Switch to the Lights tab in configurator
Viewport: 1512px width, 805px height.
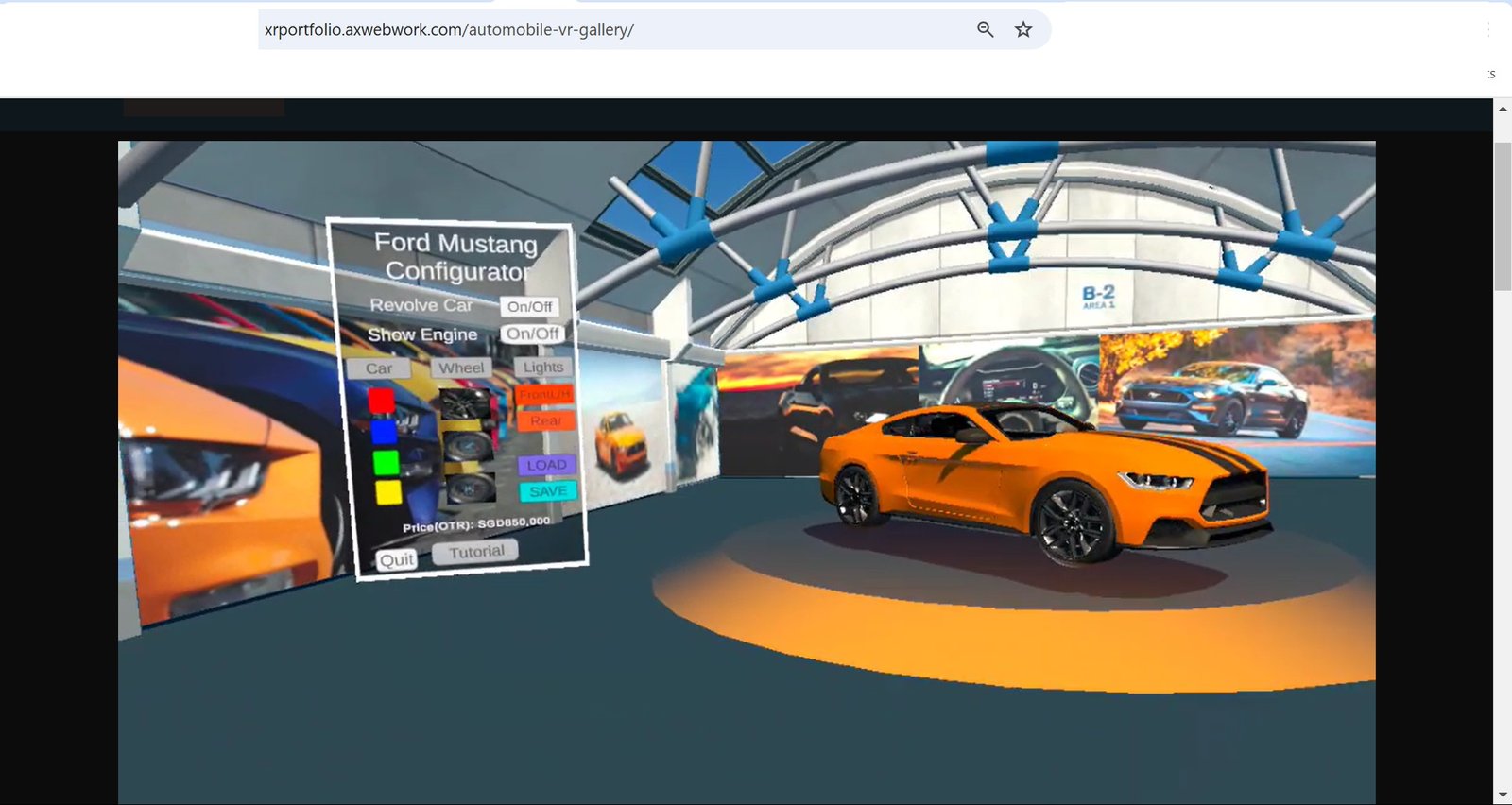point(543,367)
